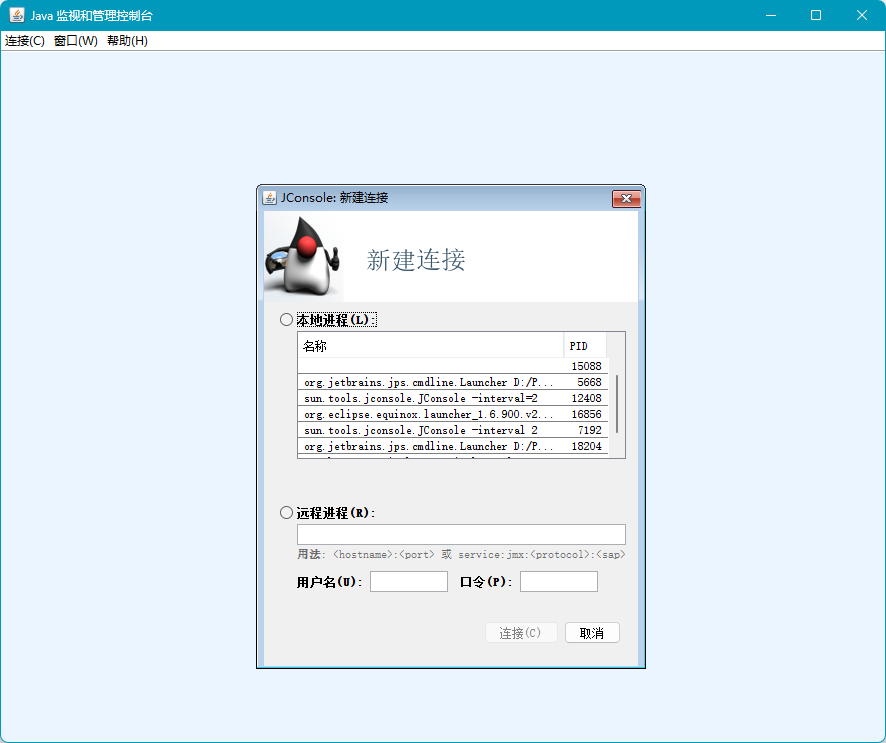This screenshot has width=886, height=743.
Task: Click the usage hint text starting with 用法
Action: [461, 555]
